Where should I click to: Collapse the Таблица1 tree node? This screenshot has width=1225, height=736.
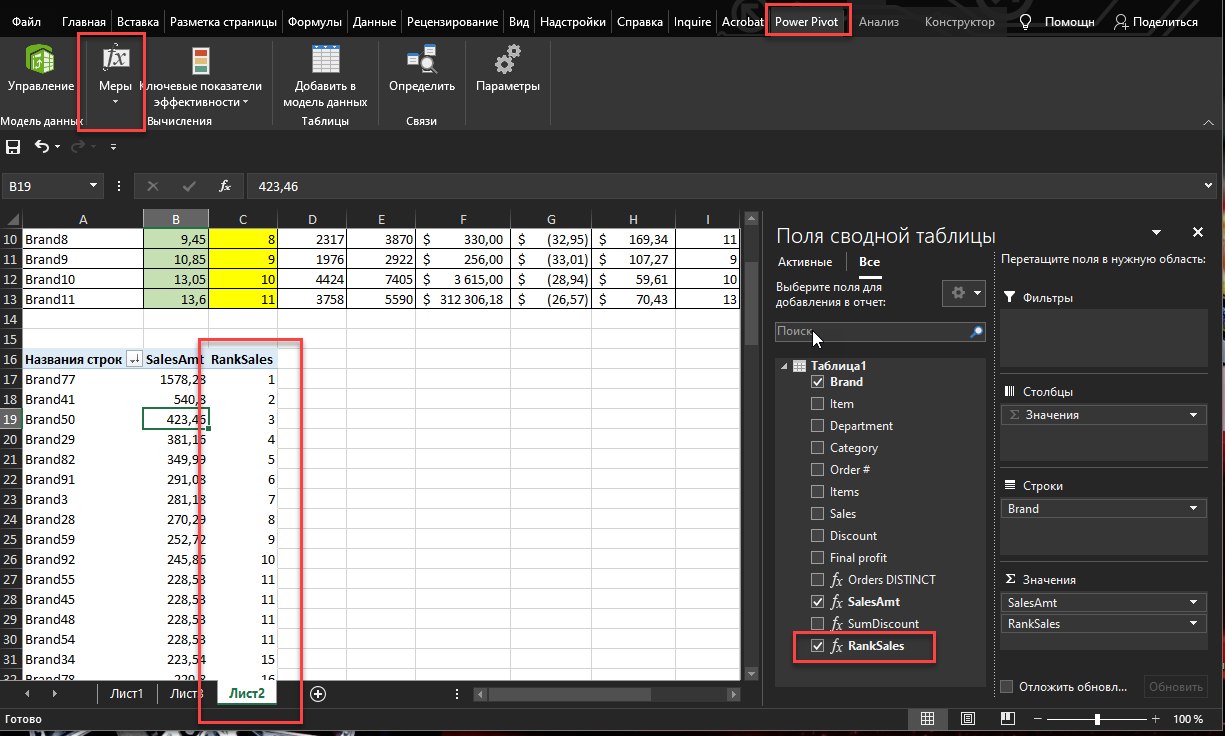click(x=783, y=366)
